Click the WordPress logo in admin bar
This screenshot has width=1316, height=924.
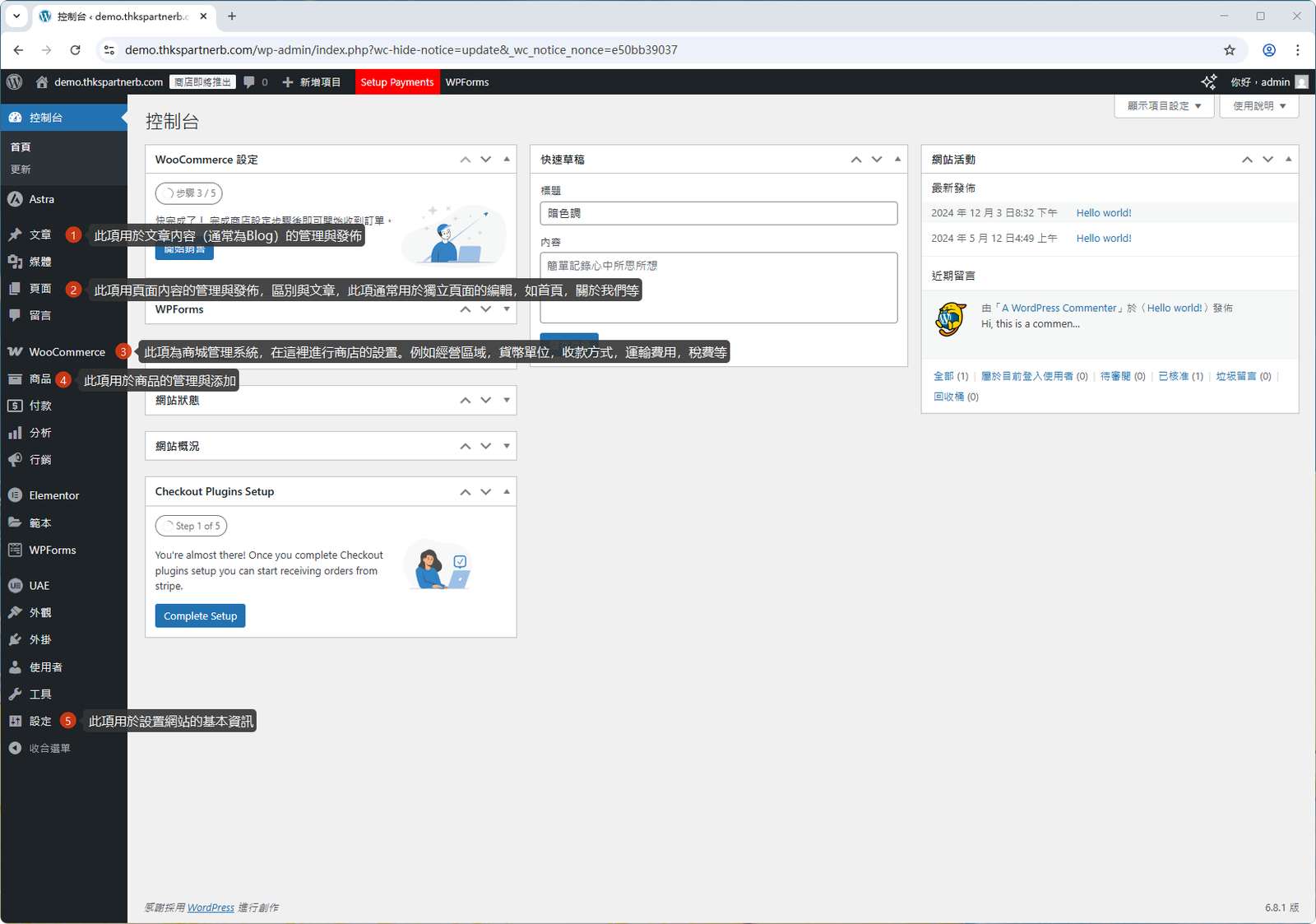[x=14, y=82]
